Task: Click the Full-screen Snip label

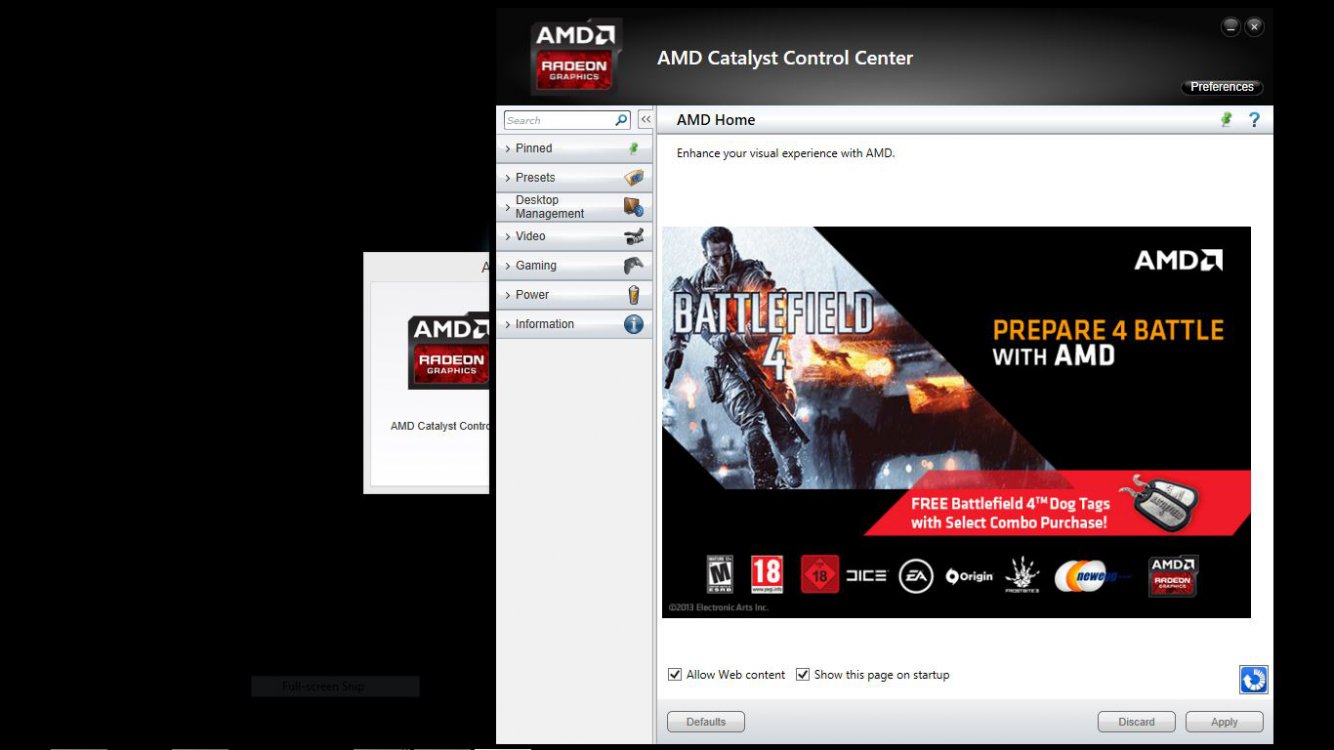Action: point(323,687)
